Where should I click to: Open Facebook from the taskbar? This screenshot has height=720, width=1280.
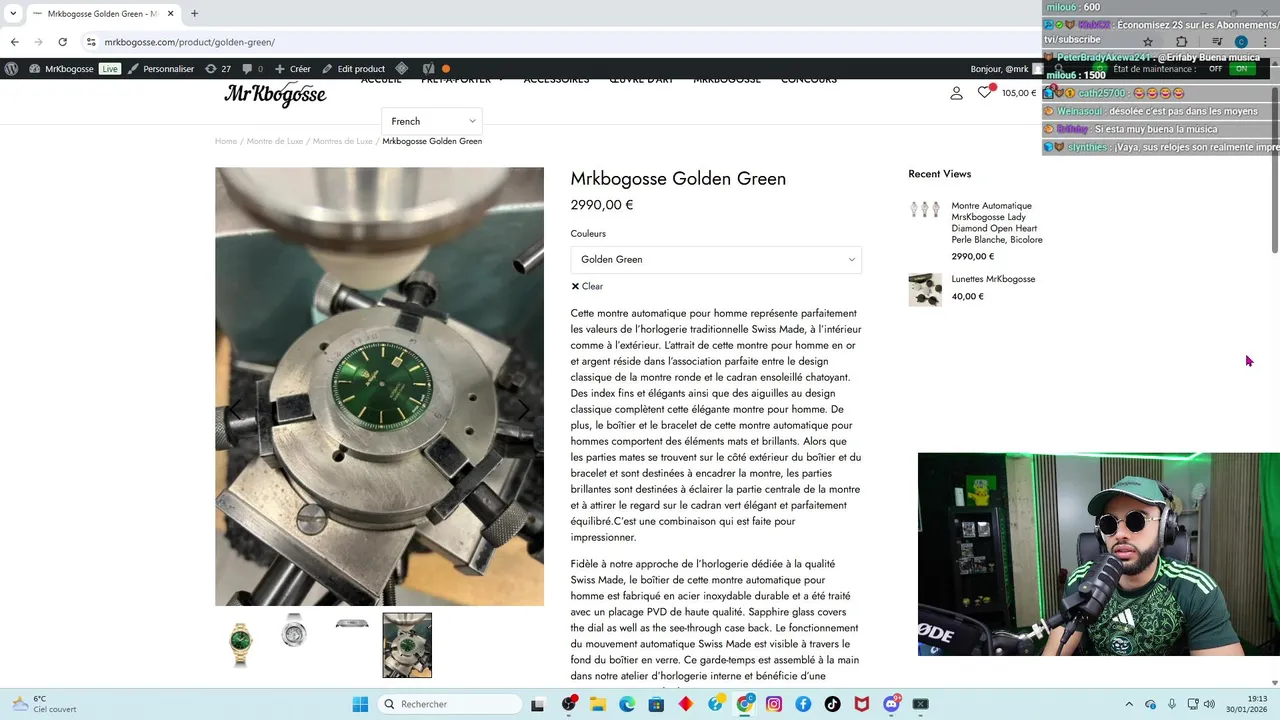point(803,704)
